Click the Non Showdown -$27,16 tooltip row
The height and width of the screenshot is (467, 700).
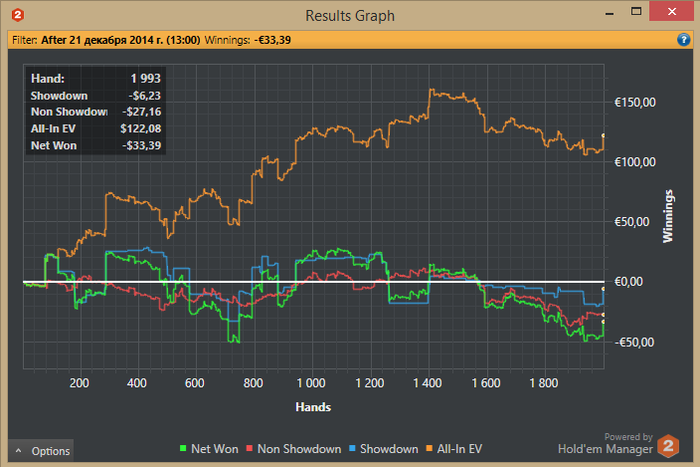[x=96, y=112]
